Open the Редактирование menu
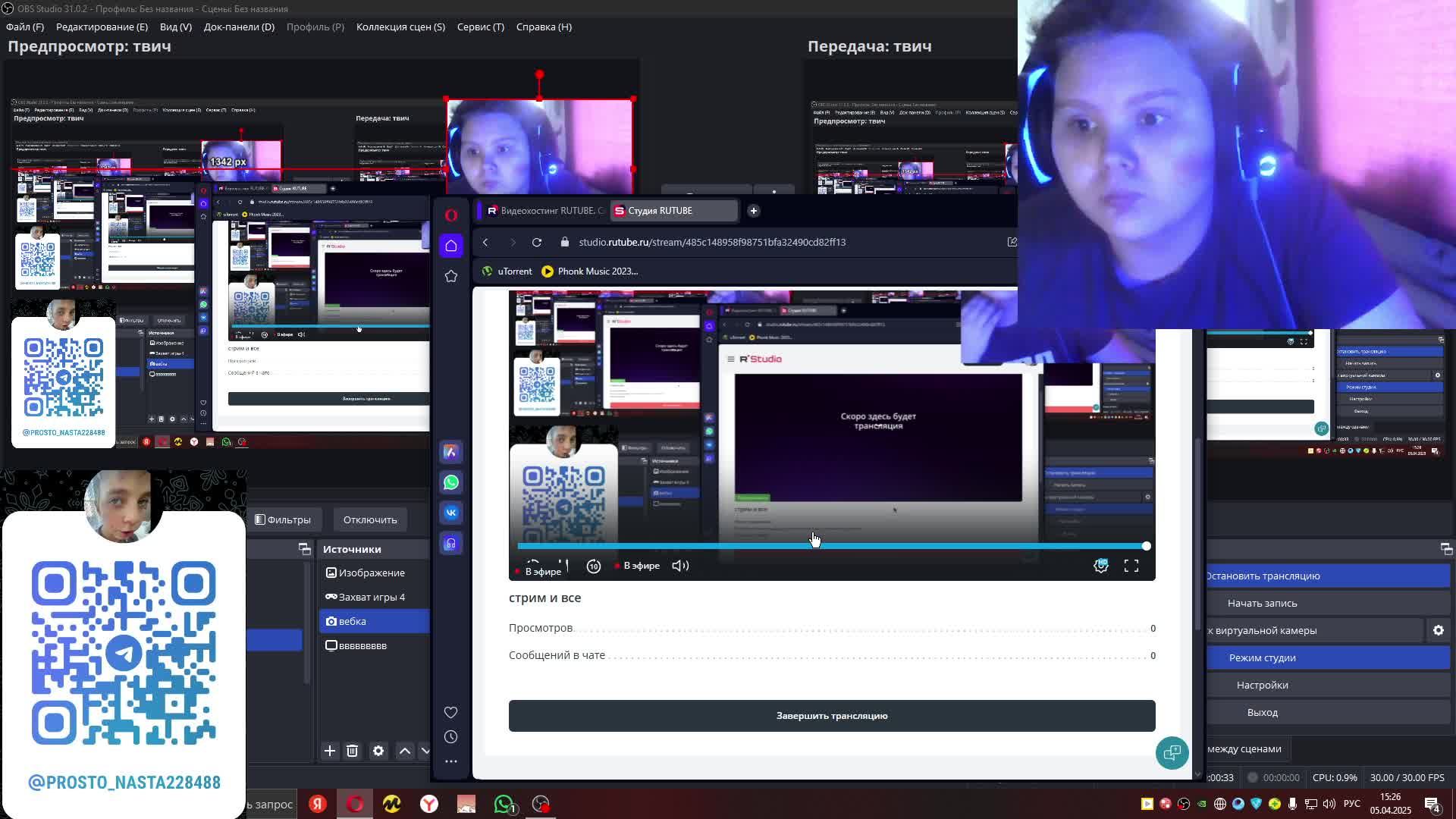This screenshot has height=819, width=1456. (x=102, y=27)
